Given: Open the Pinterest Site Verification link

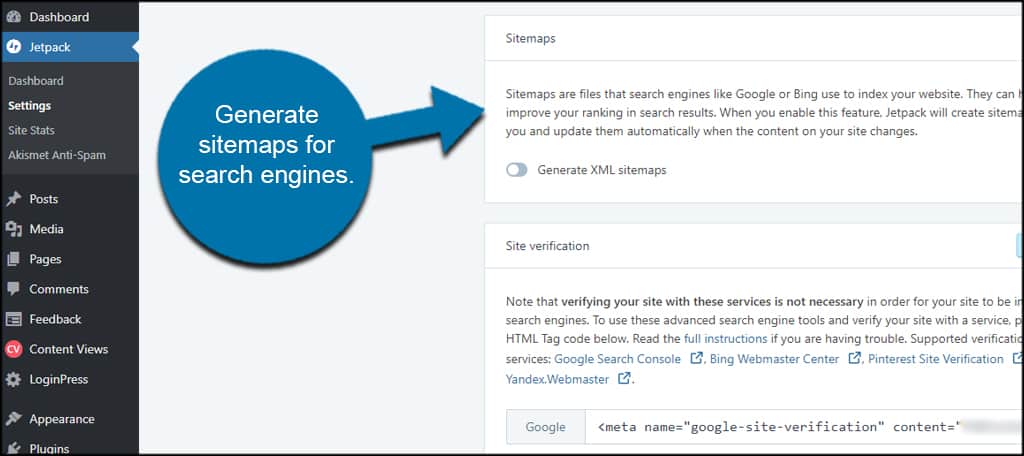Looking at the screenshot, I should tap(935, 359).
